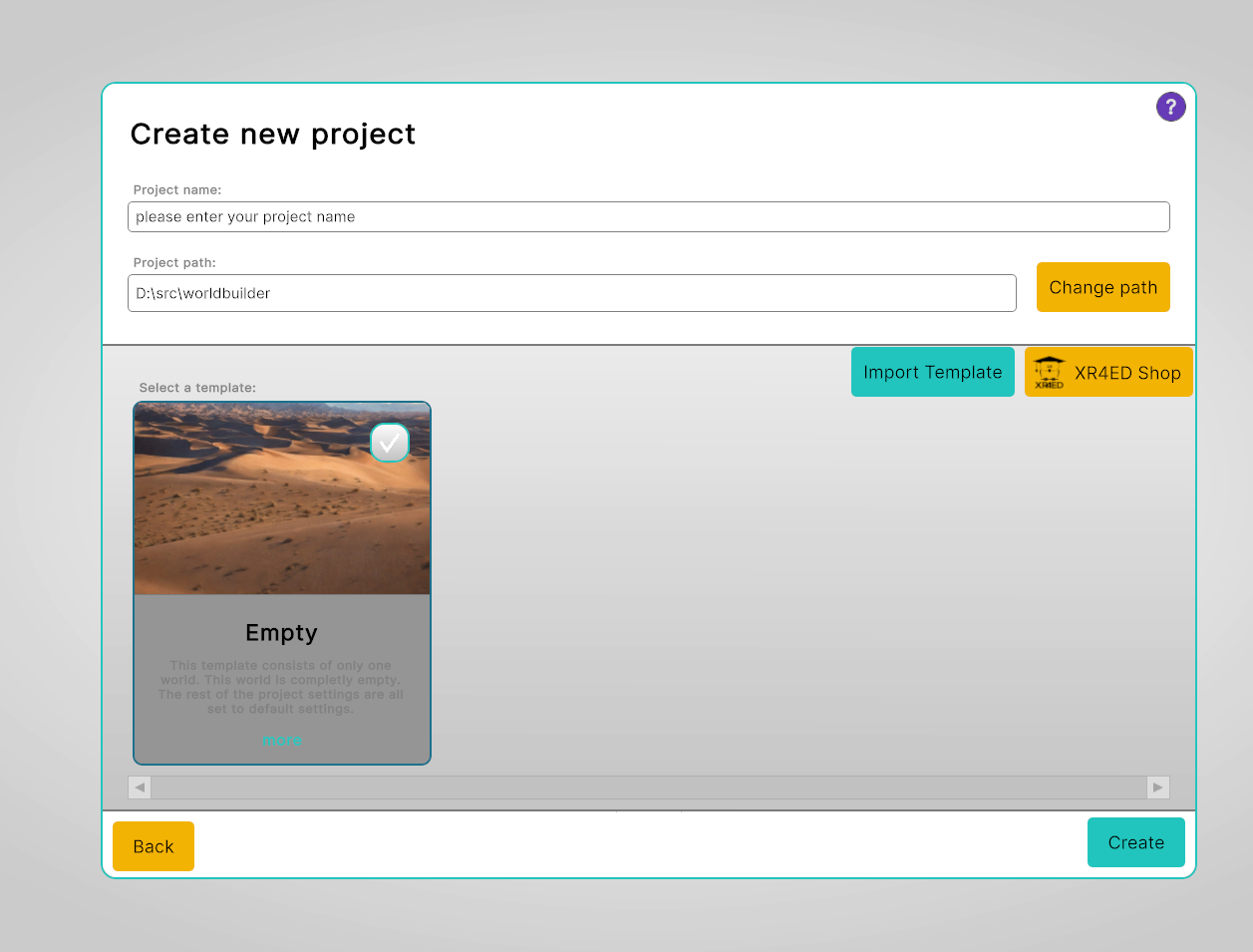Click Create to make the project
1253x952 pixels.
point(1135,842)
